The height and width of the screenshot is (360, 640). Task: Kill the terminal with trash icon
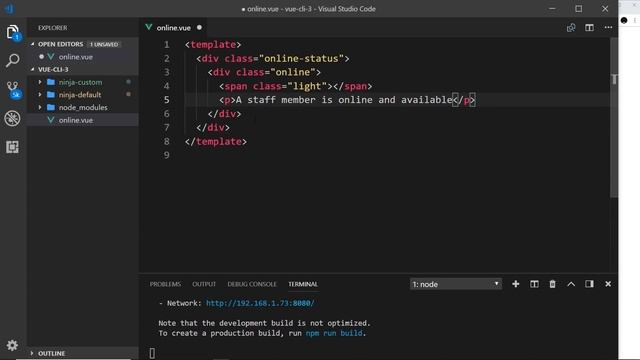coord(552,284)
